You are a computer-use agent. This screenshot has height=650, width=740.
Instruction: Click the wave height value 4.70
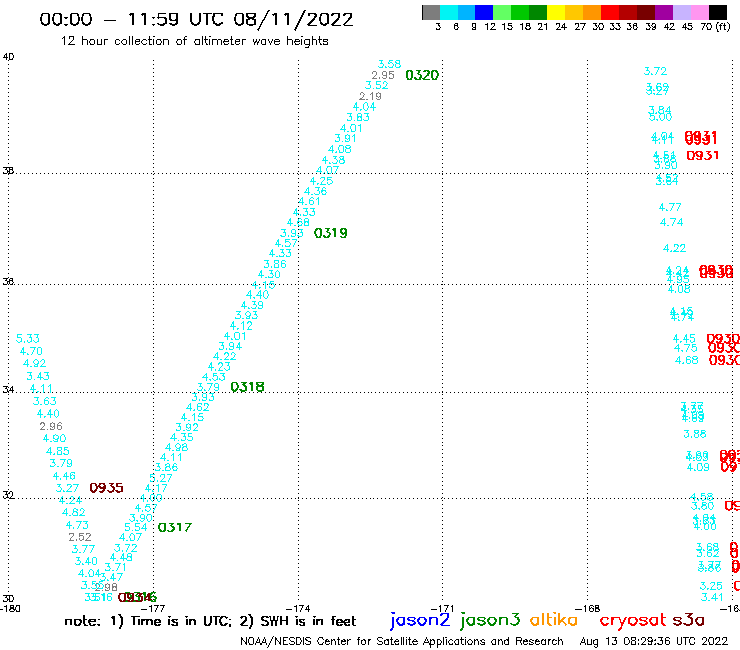click(x=31, y=351)
